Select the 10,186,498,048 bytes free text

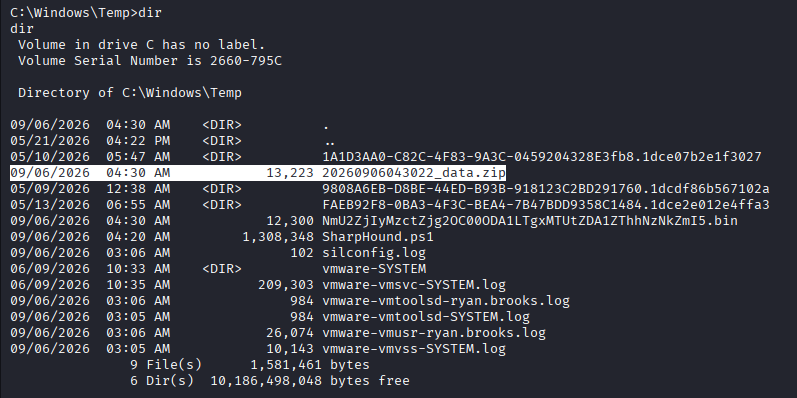[310, 380]
